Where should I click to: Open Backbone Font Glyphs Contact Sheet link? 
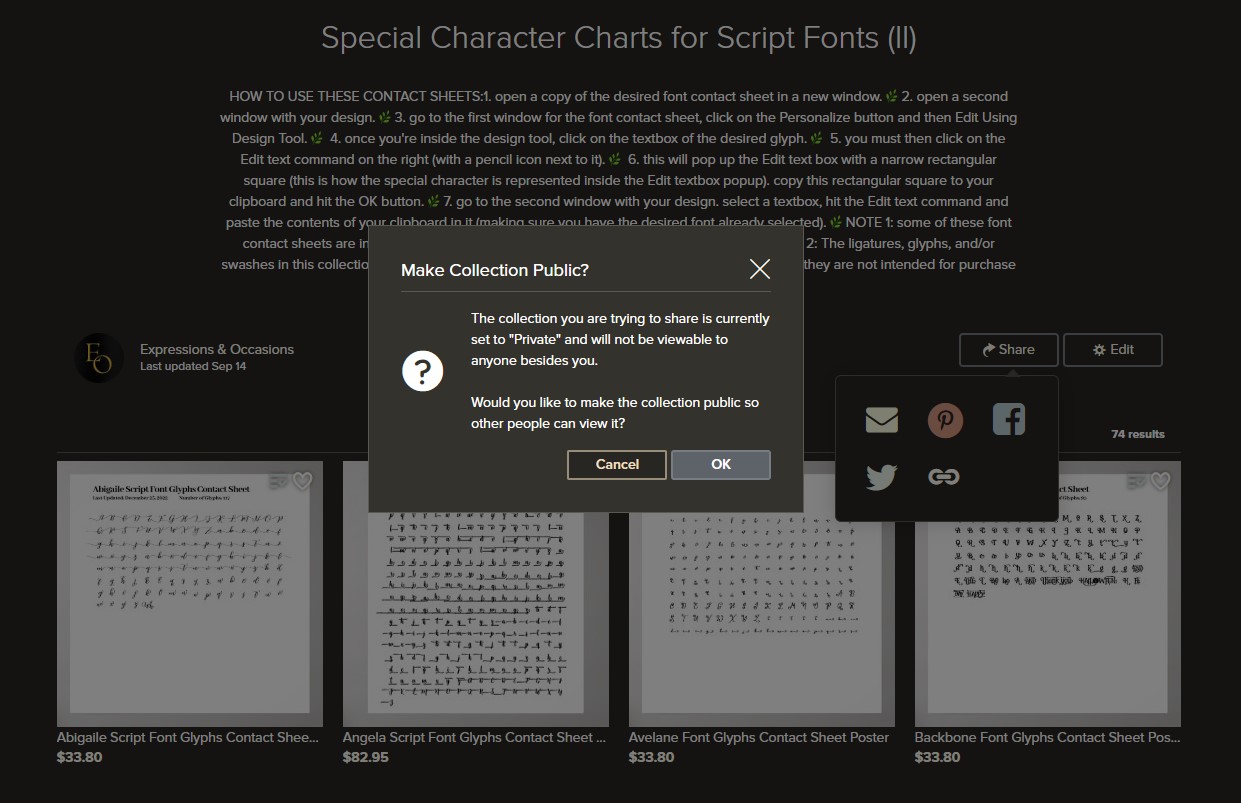[x=1047, y=737]
